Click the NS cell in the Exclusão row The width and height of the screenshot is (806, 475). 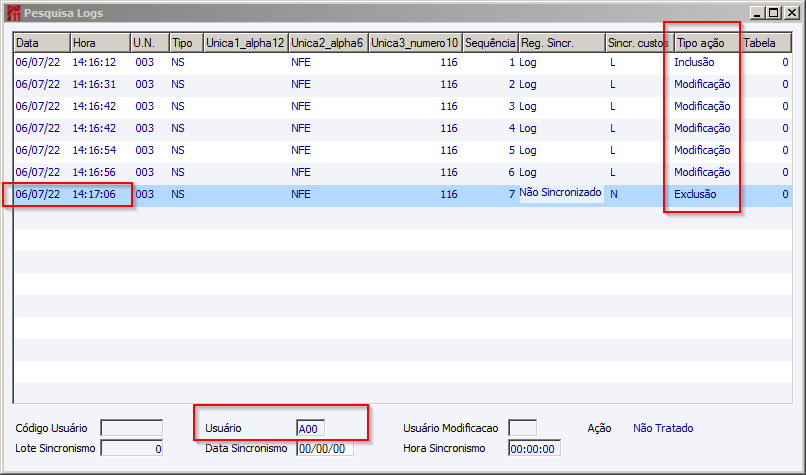(x=178, y=194)
